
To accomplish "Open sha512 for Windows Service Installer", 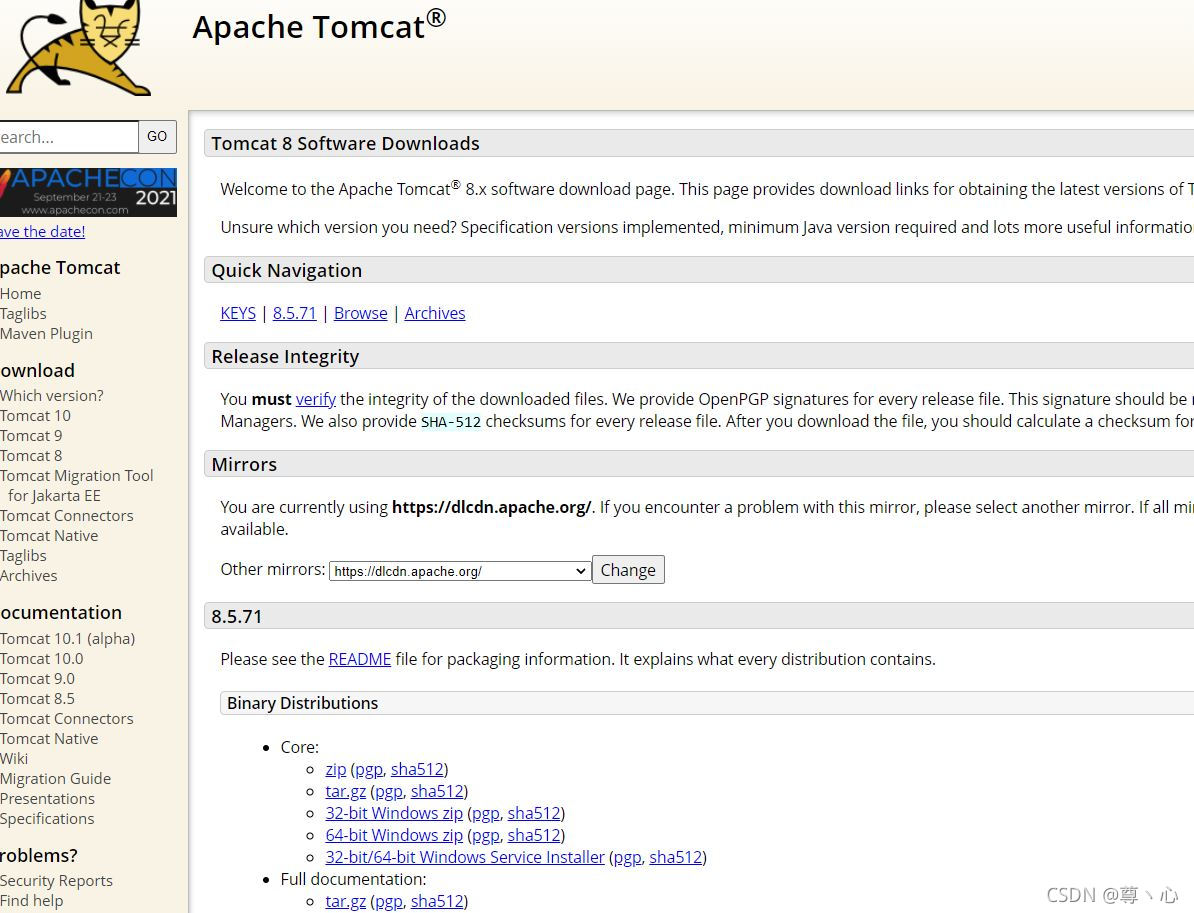I will 675,857.
